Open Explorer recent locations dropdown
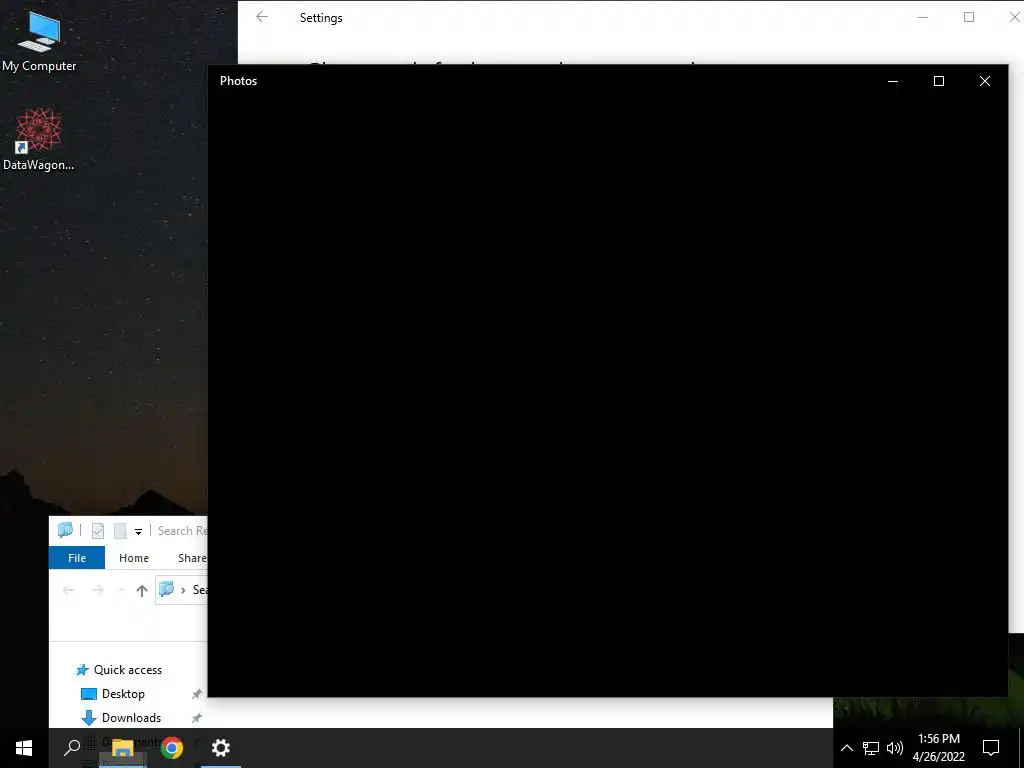This screenshot has height=768, width=1024. point(121,590)
